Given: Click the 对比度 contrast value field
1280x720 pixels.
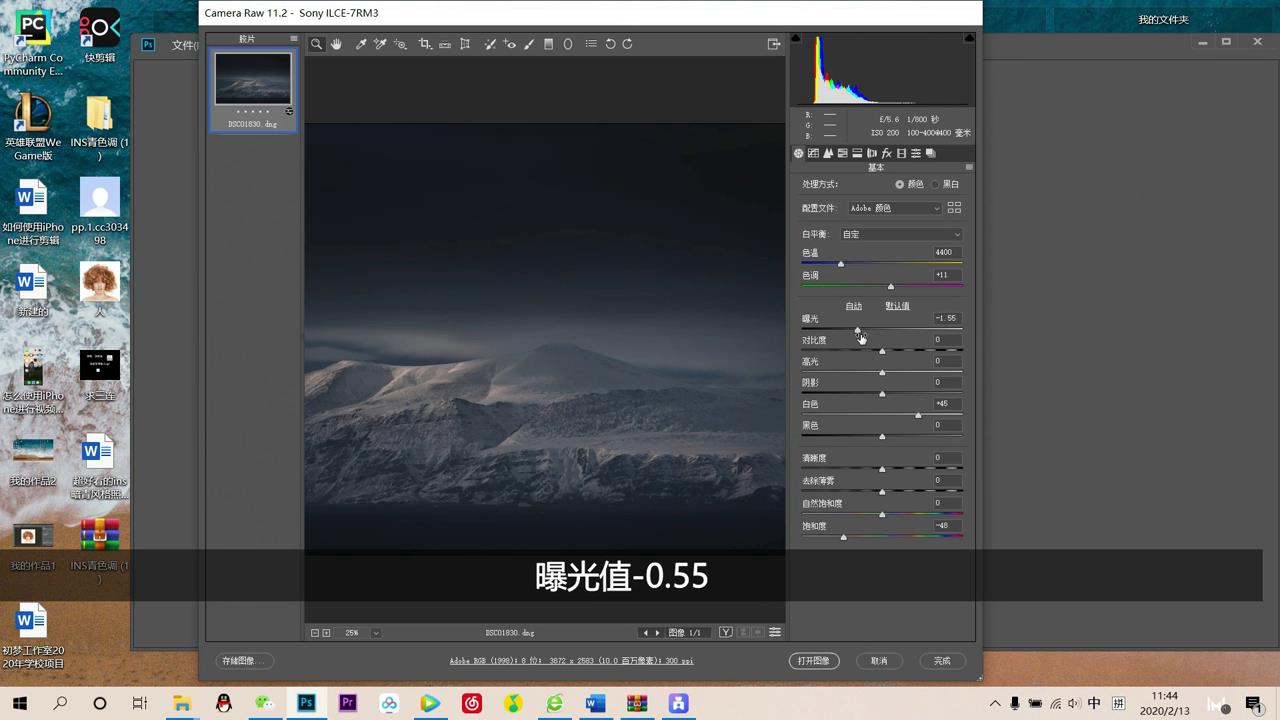Looking at the screenshot, I should (x=945, y=340).
